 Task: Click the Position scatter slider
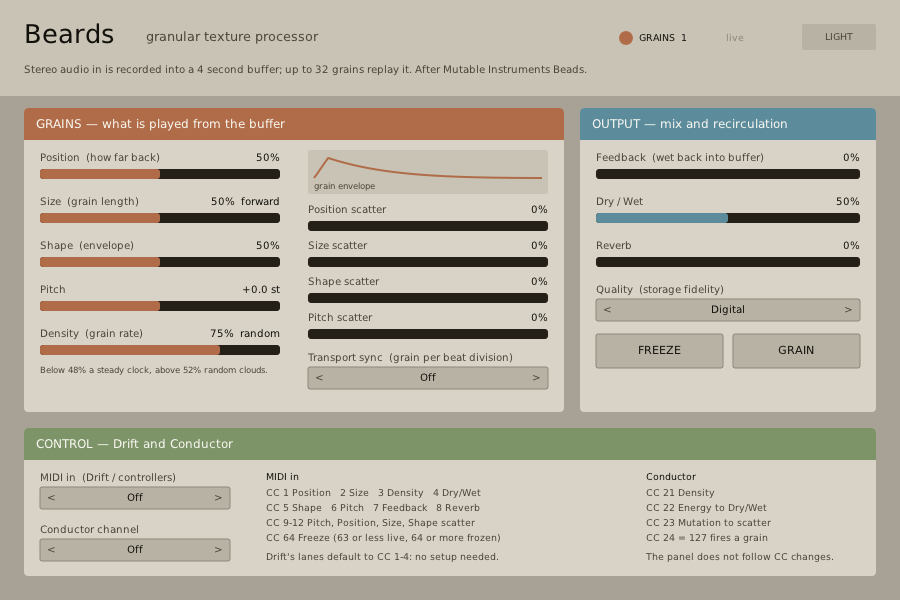point(428,226)
